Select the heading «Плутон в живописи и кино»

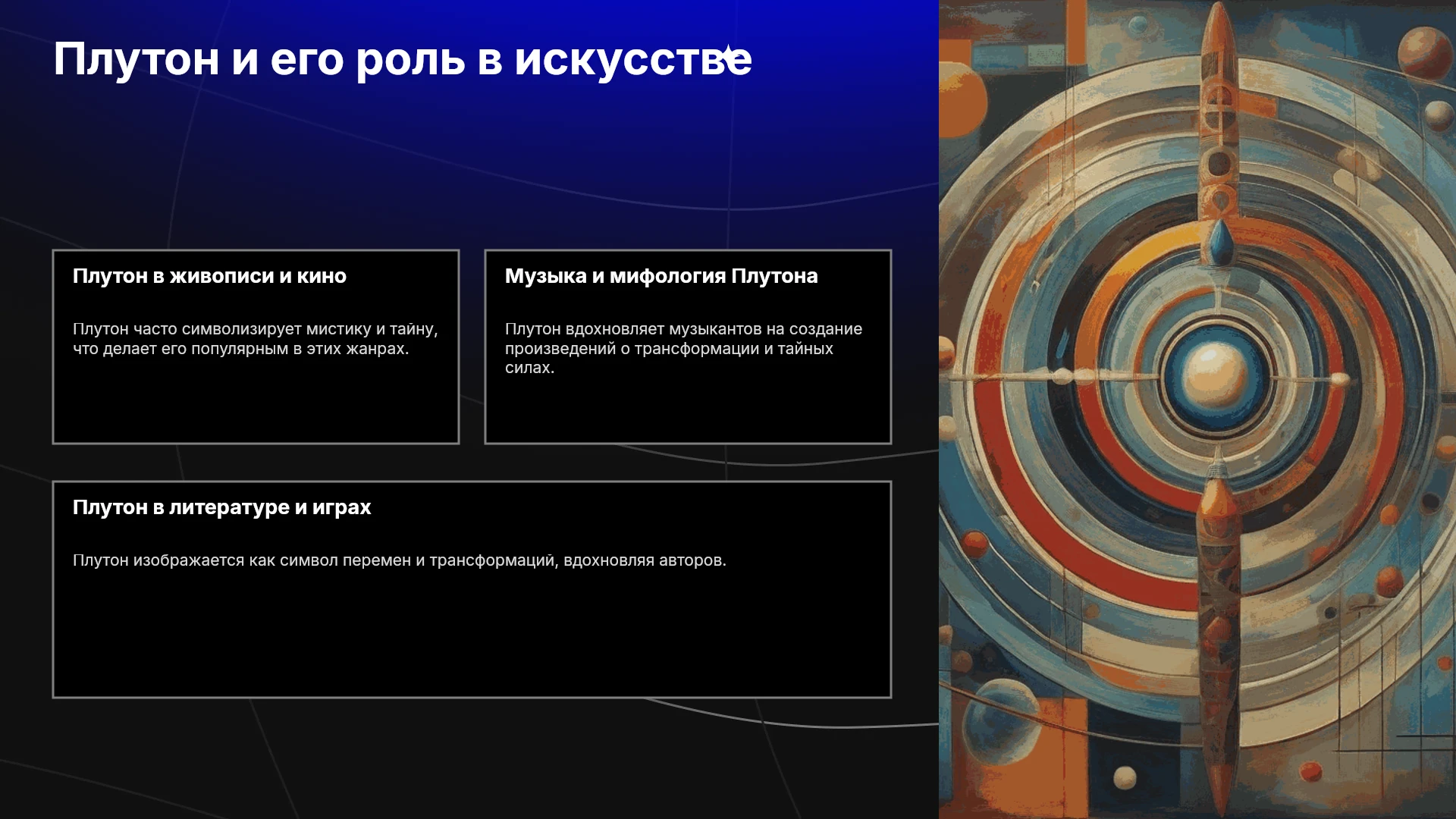[x=209, y=276]
